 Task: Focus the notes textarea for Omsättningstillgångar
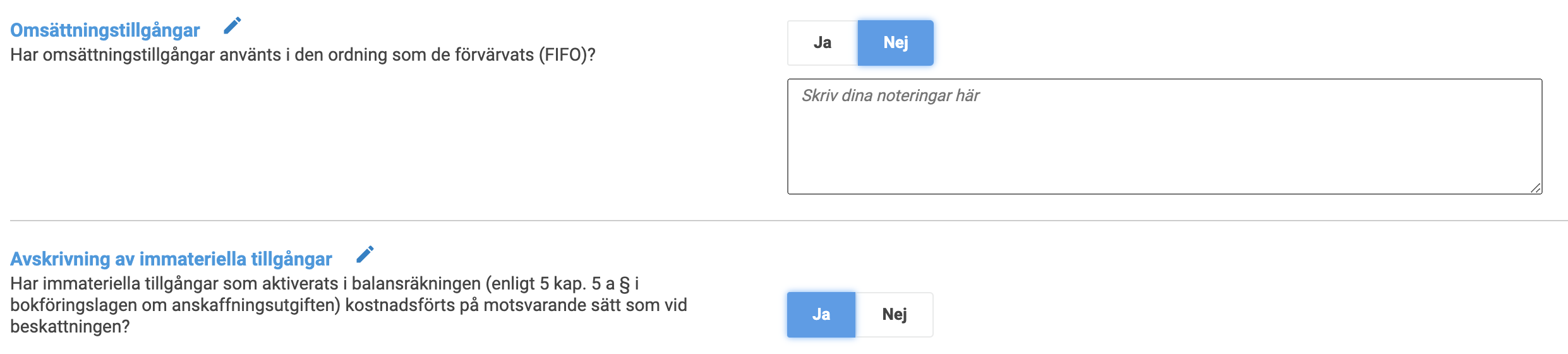[1164, 137]
